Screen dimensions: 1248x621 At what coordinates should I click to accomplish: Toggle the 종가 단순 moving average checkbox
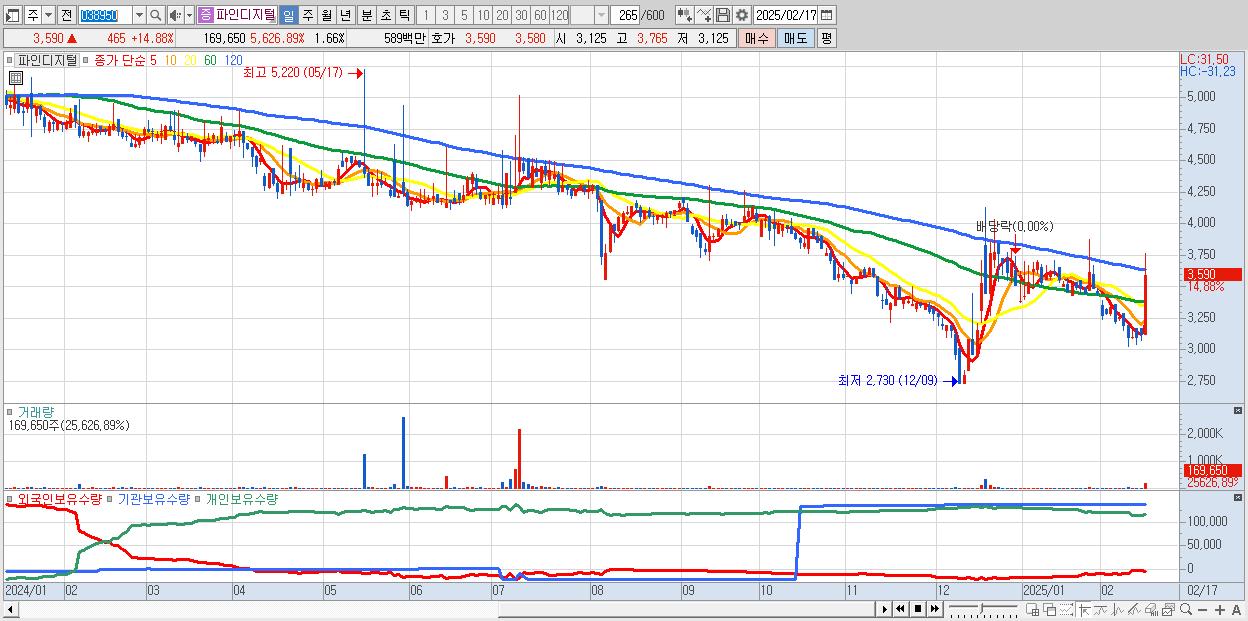pos(88,60)
